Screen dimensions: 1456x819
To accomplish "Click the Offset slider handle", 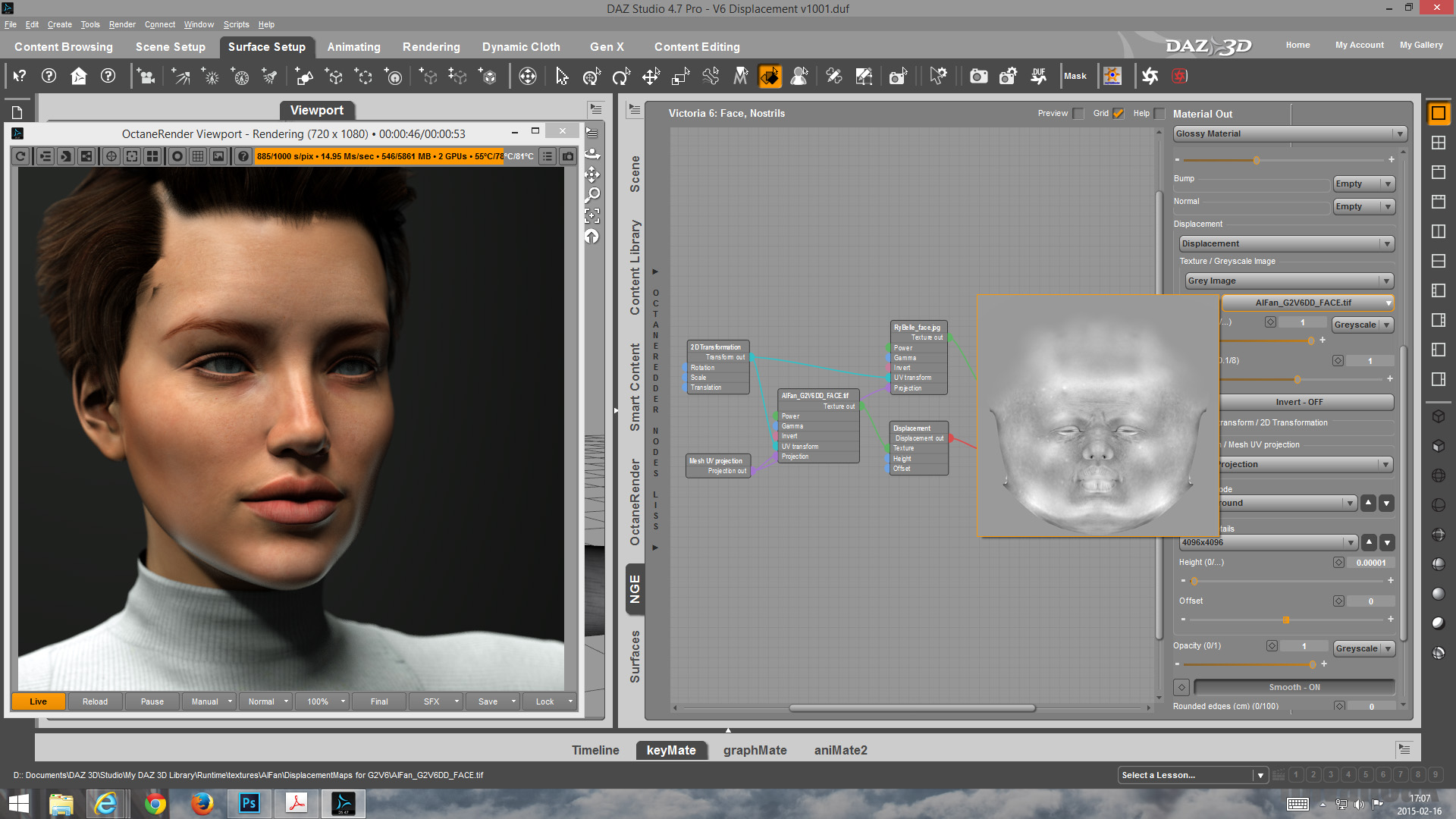I will point(1286,620).
